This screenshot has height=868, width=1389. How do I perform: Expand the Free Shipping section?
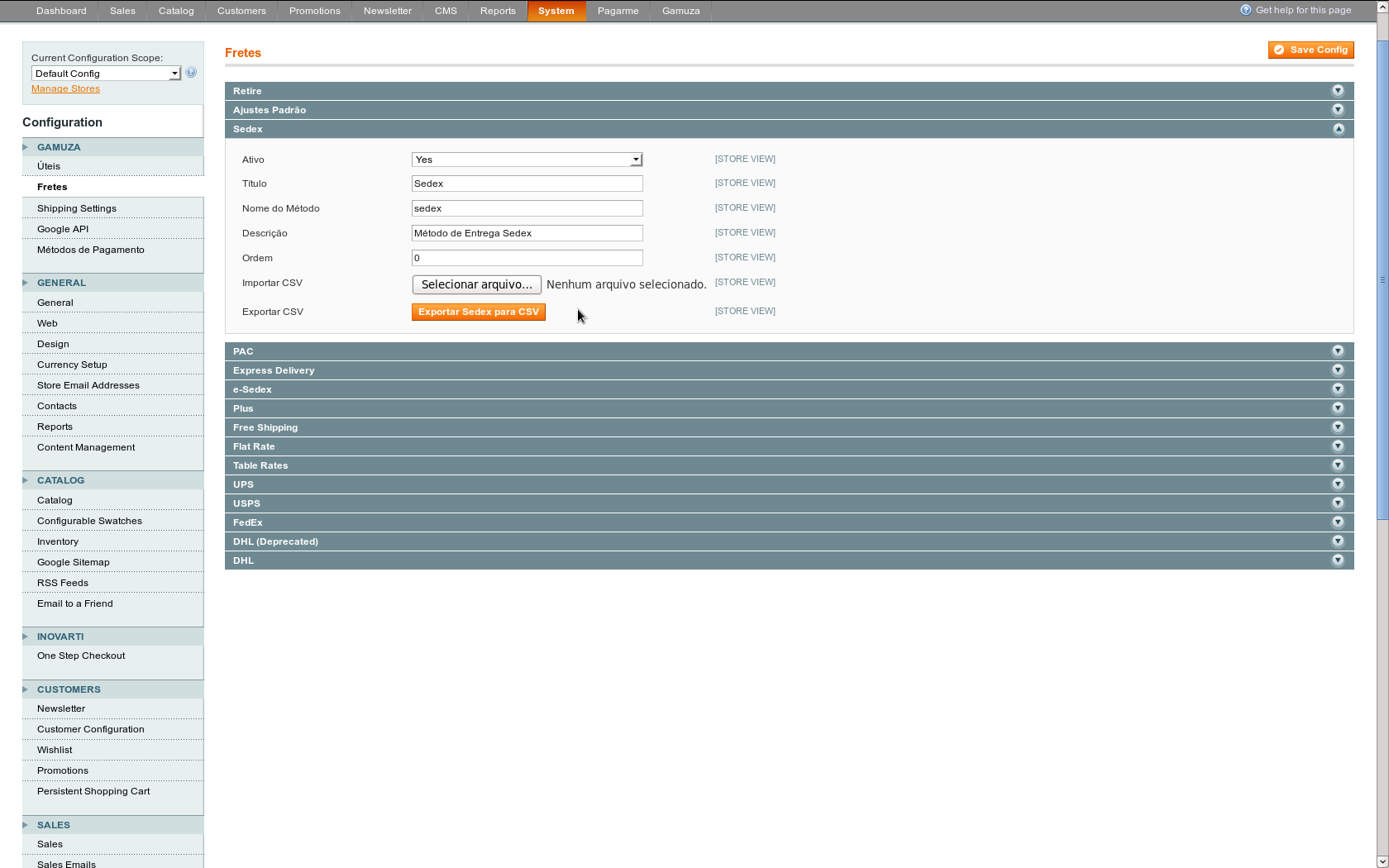(789, 427)
